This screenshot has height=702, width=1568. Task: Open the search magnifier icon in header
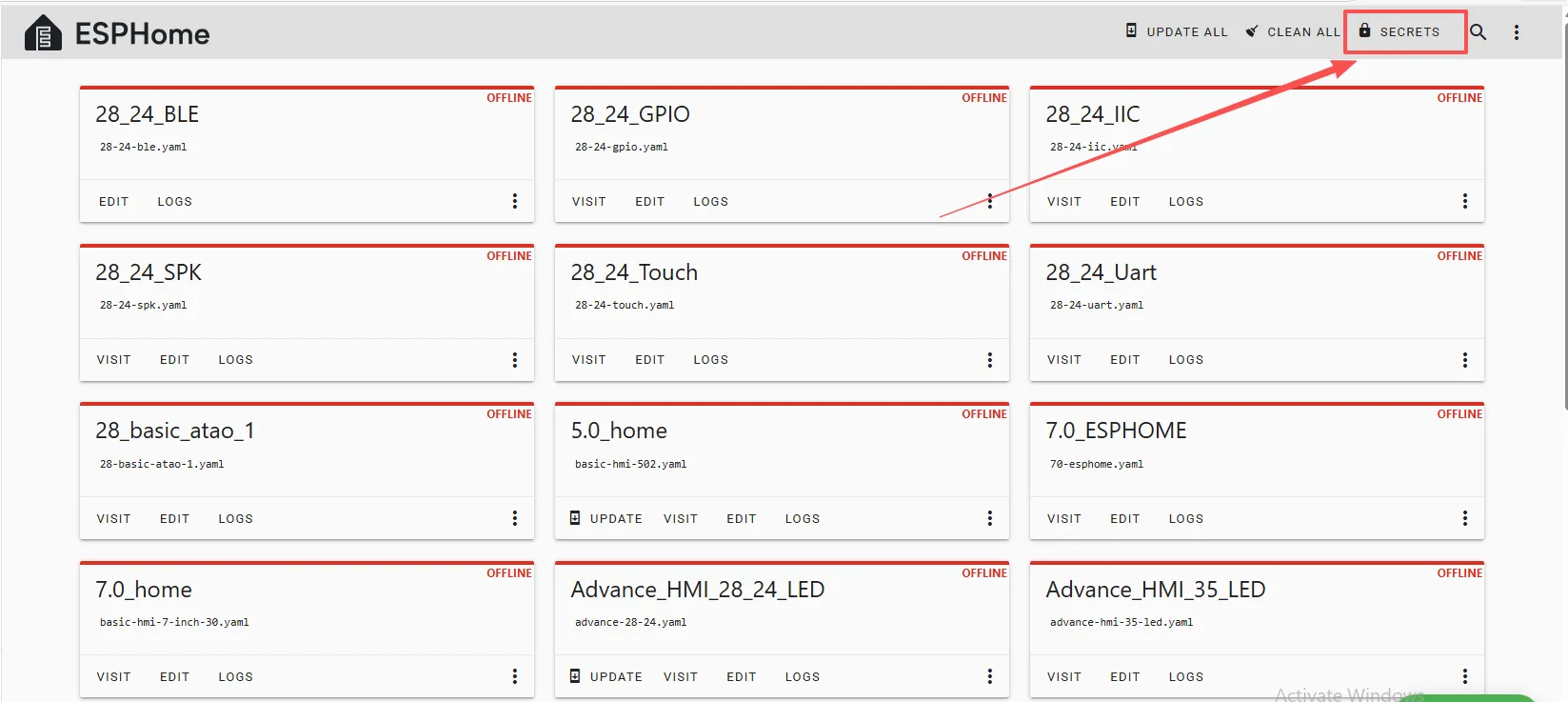coord(1478,32)
